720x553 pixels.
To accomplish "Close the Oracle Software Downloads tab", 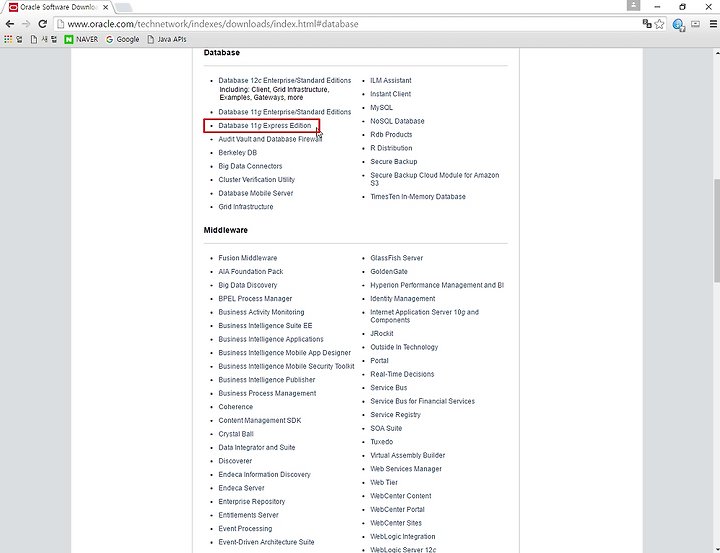I will (x=106, y=7).
